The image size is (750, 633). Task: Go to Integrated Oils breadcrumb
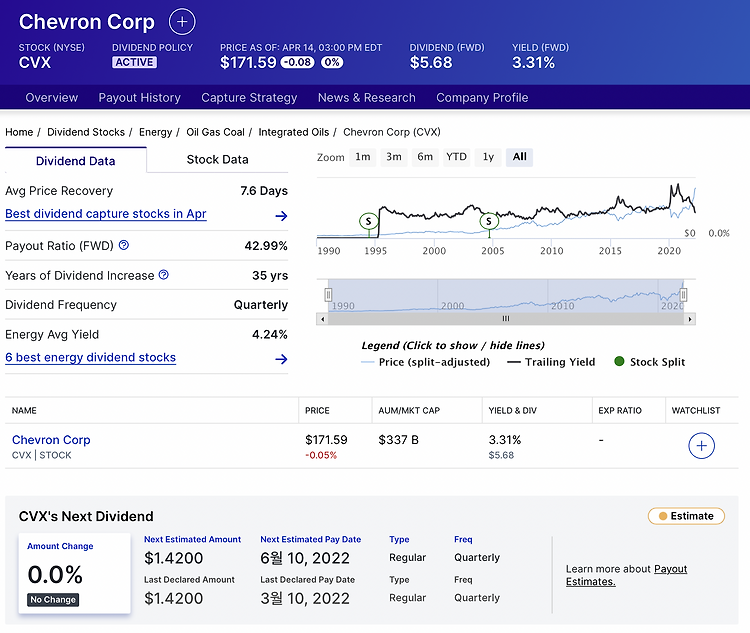coord(294,132)
